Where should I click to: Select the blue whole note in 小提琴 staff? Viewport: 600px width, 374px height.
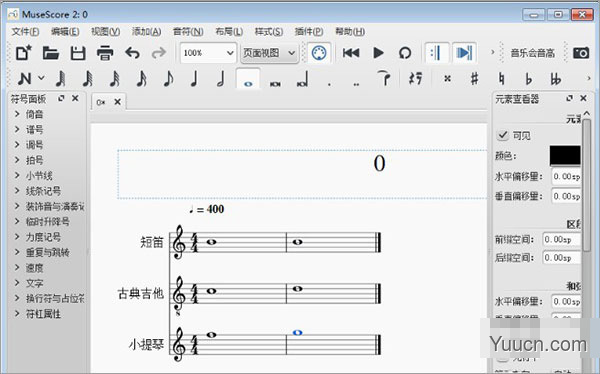297,333
